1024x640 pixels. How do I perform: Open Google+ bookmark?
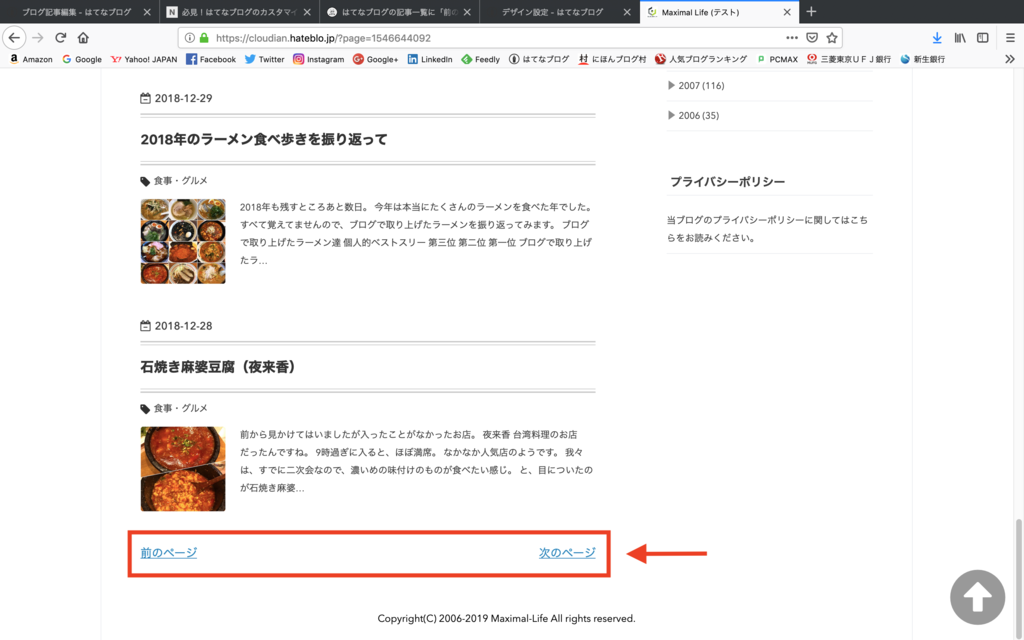pos(376,59)
